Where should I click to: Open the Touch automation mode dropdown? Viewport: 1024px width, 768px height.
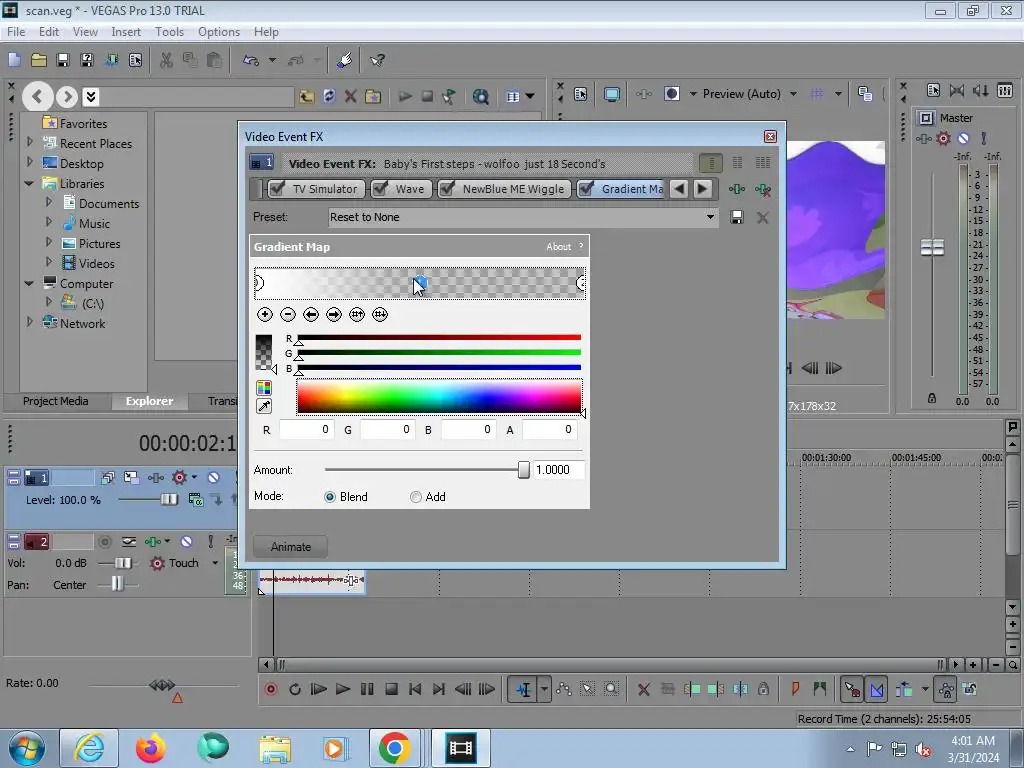(215, 563)
